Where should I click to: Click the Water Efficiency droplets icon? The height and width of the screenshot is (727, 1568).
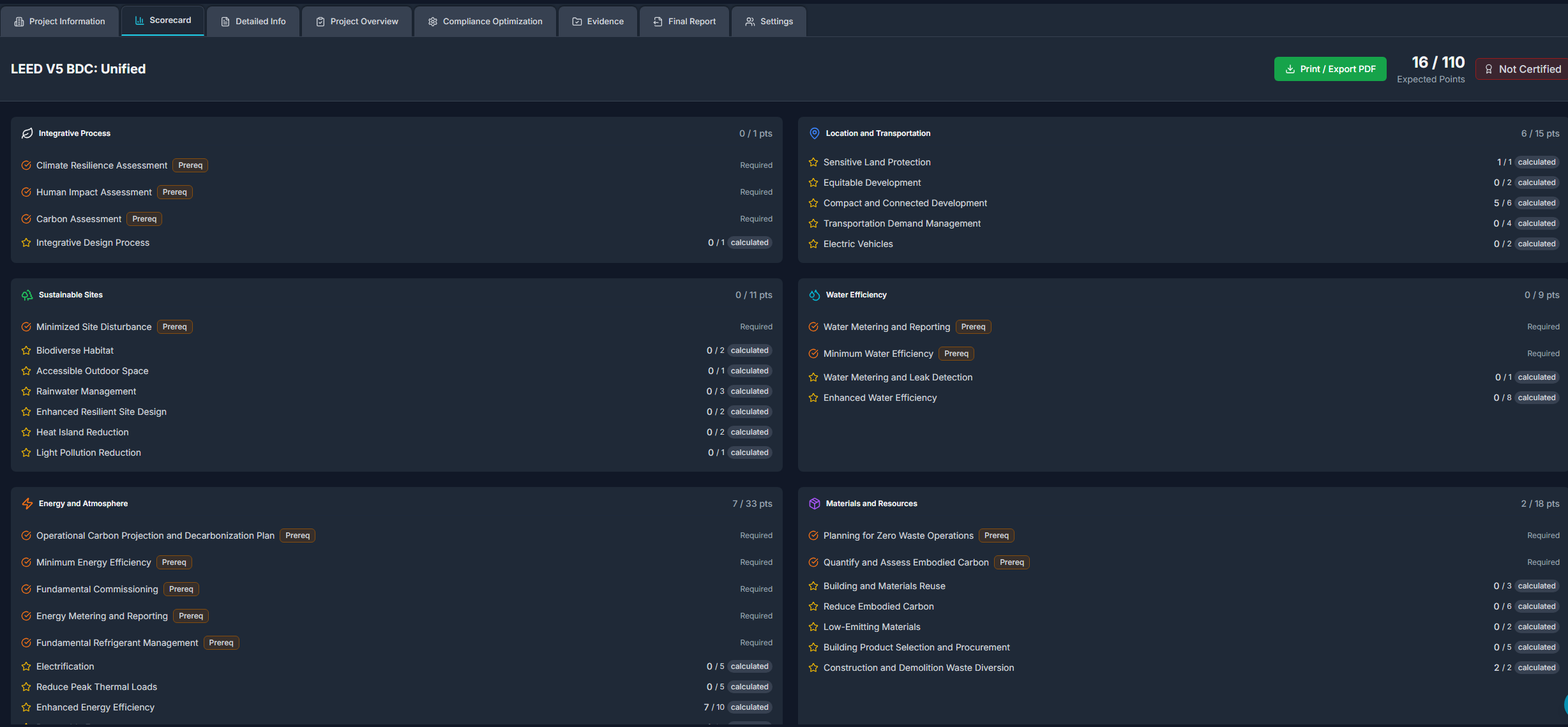click(x=814, y=294)
